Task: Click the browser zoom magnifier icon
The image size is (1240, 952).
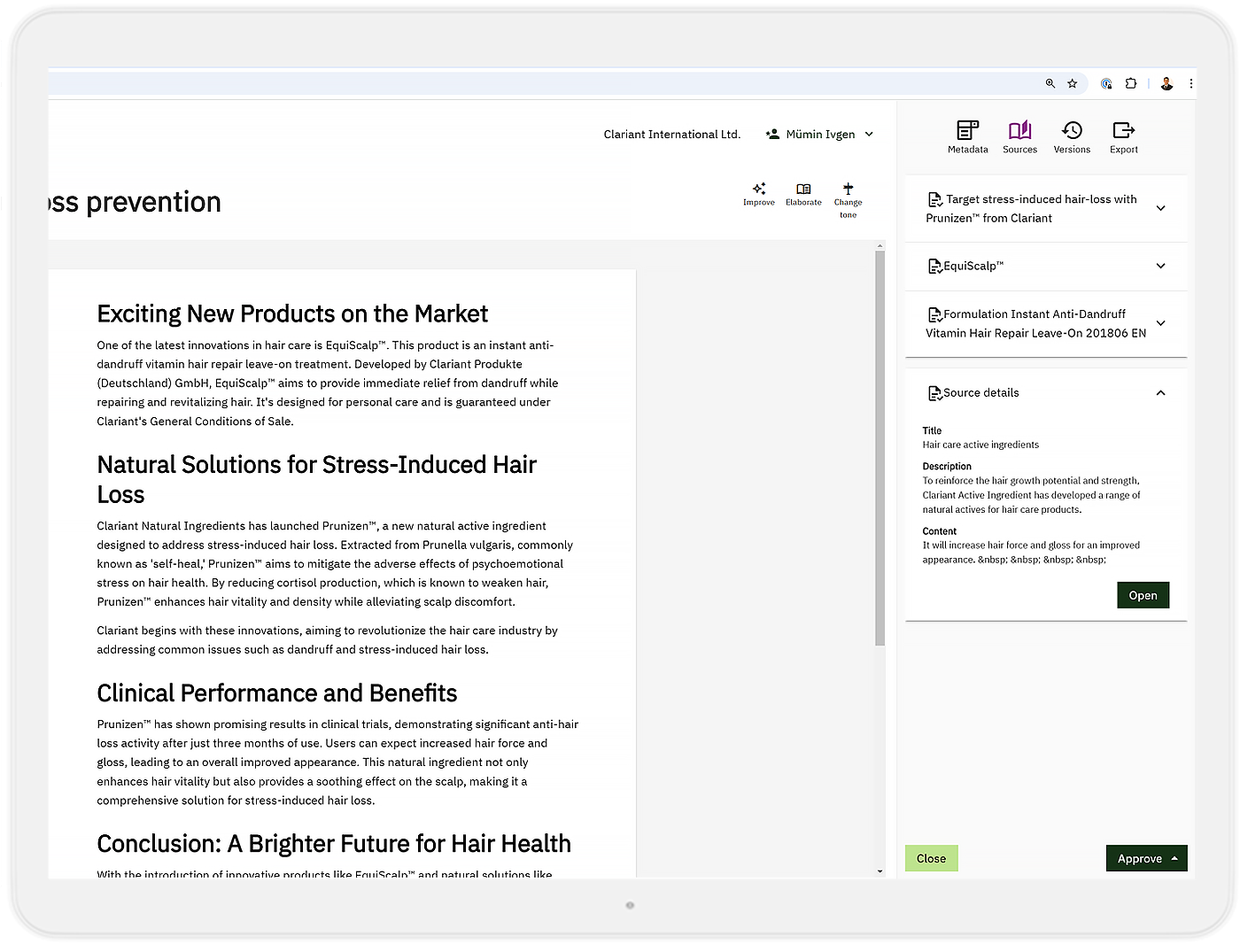Action: 1050,83
